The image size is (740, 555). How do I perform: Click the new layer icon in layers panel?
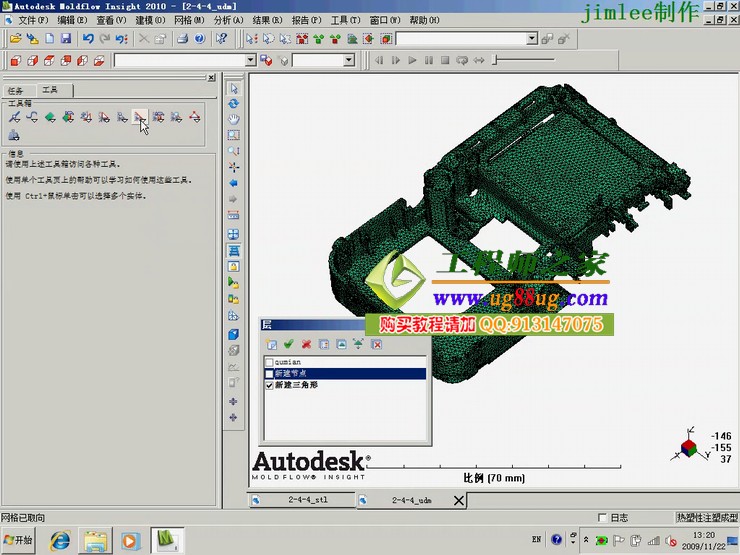(271, 344)
